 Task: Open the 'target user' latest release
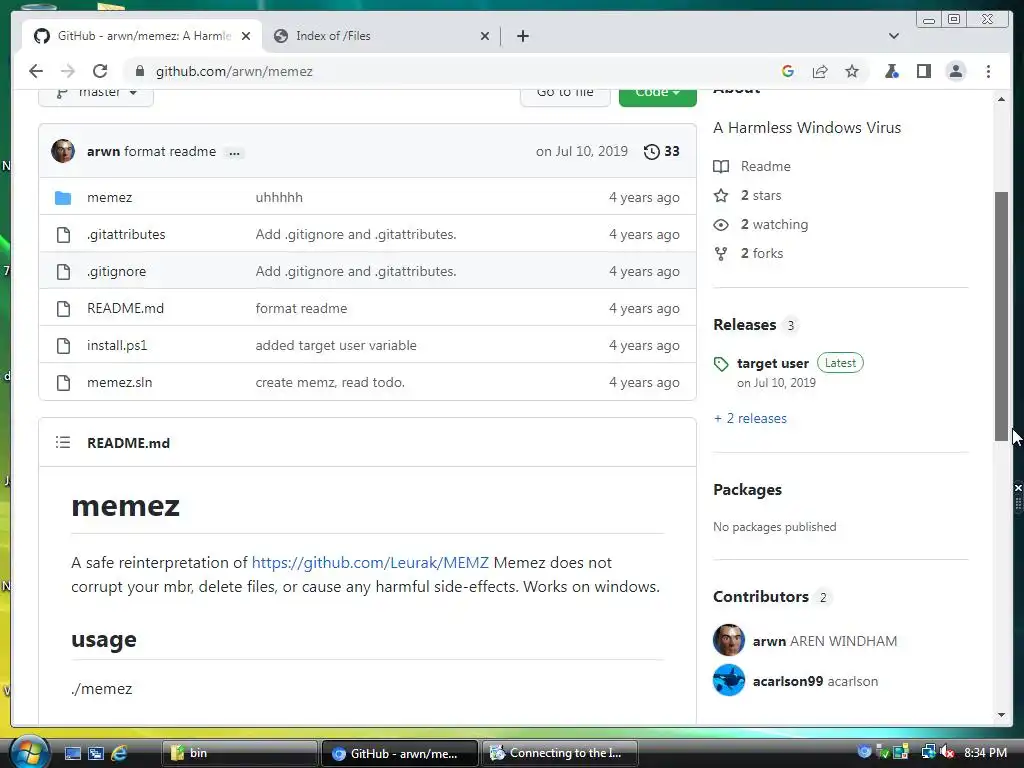point(773,363)
